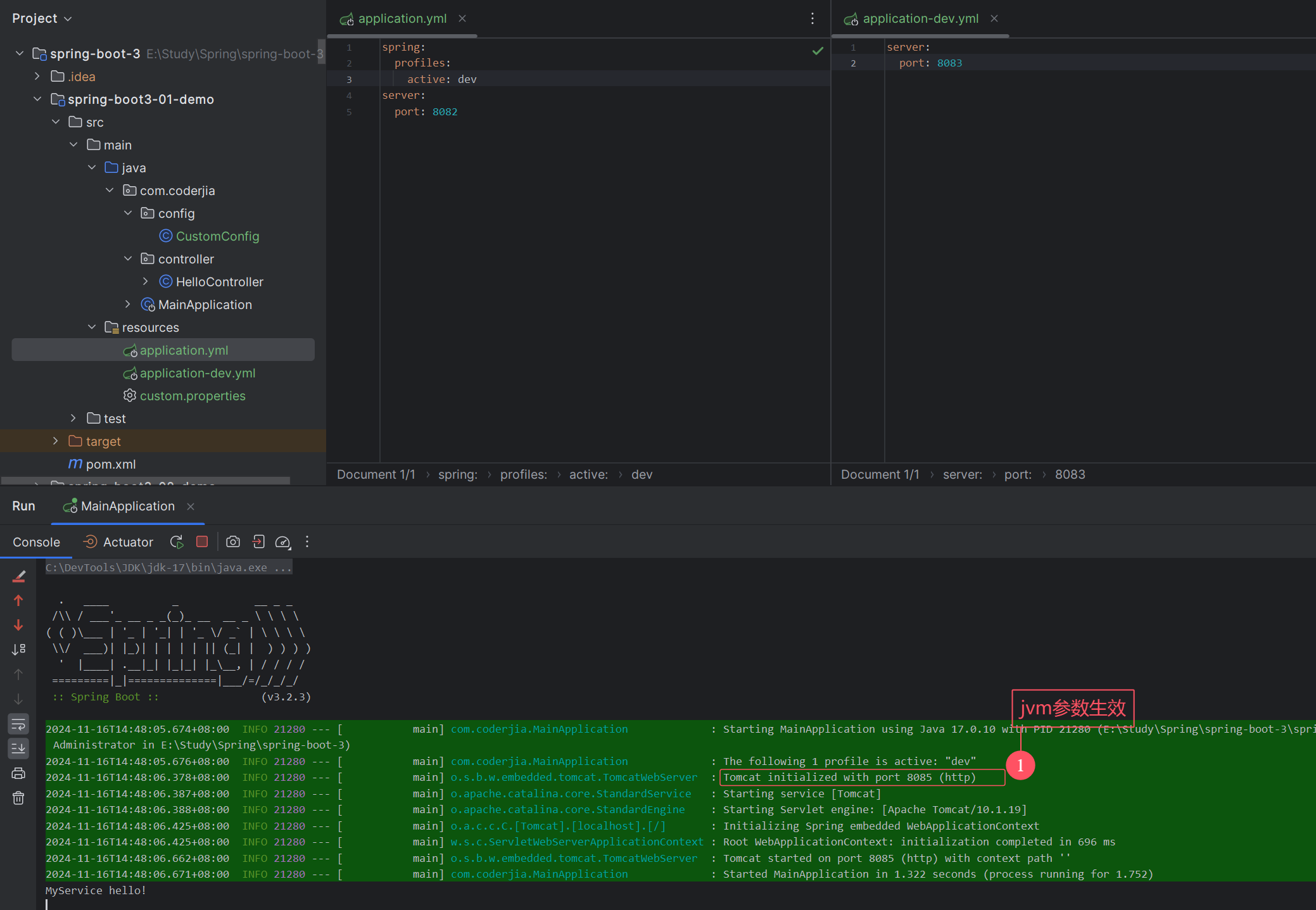Click the HelloController class icon
Screen dimensions: 1316x910
(165, 282)
